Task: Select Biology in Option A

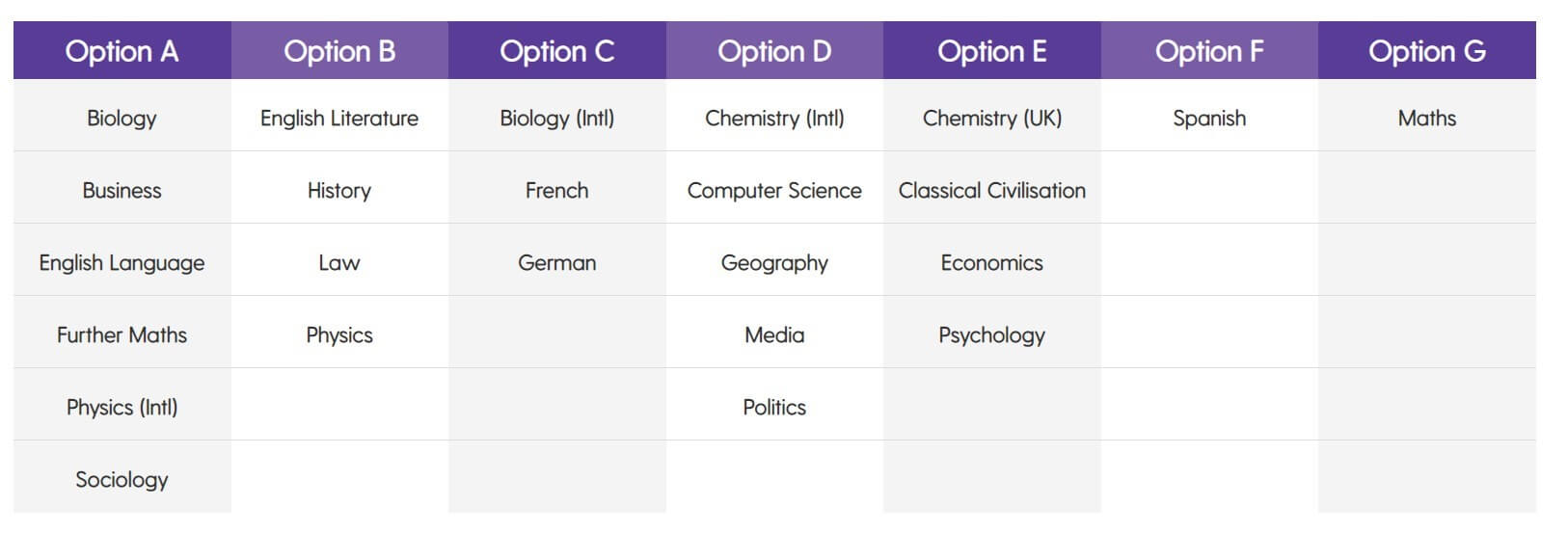Action: click(x=122, y=119)
